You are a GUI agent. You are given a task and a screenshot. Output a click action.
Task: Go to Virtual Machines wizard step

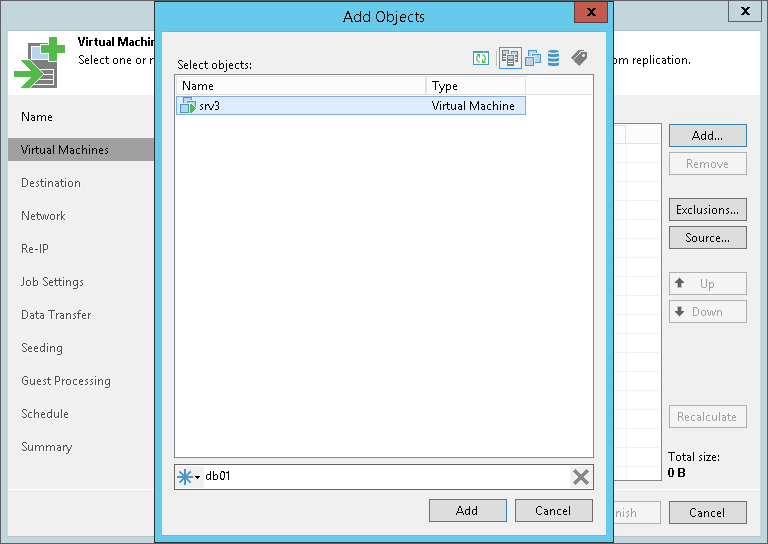coord(81,150)
